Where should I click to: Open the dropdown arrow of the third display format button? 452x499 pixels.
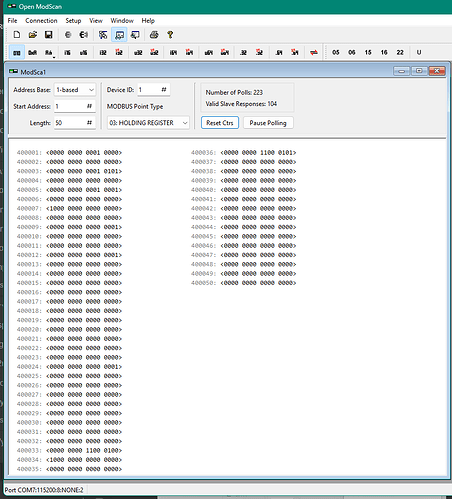[x=54, y=57]
